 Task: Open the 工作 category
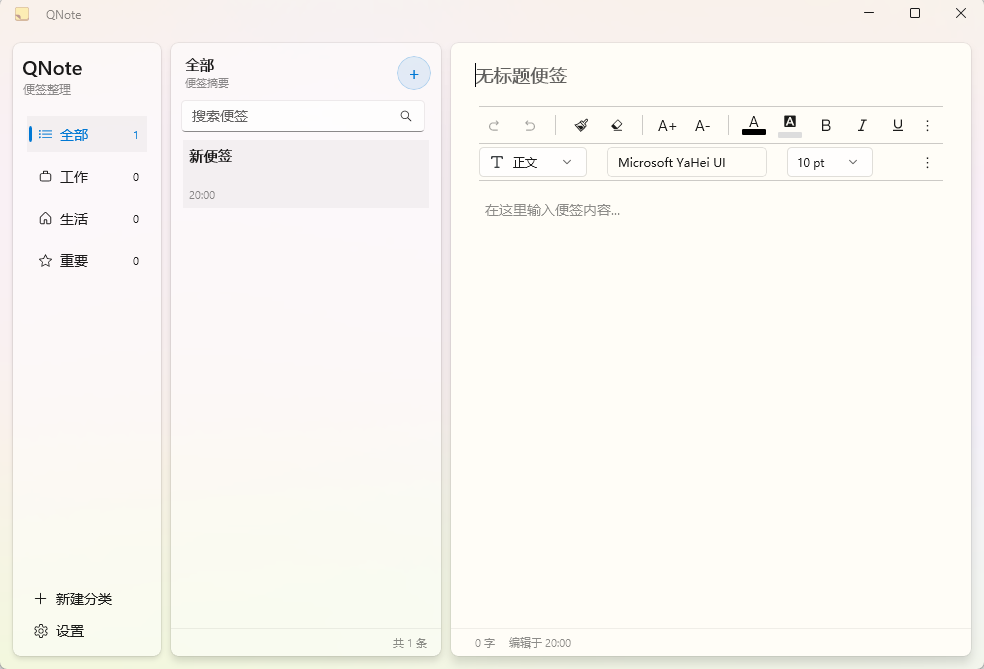coord(87,177)
